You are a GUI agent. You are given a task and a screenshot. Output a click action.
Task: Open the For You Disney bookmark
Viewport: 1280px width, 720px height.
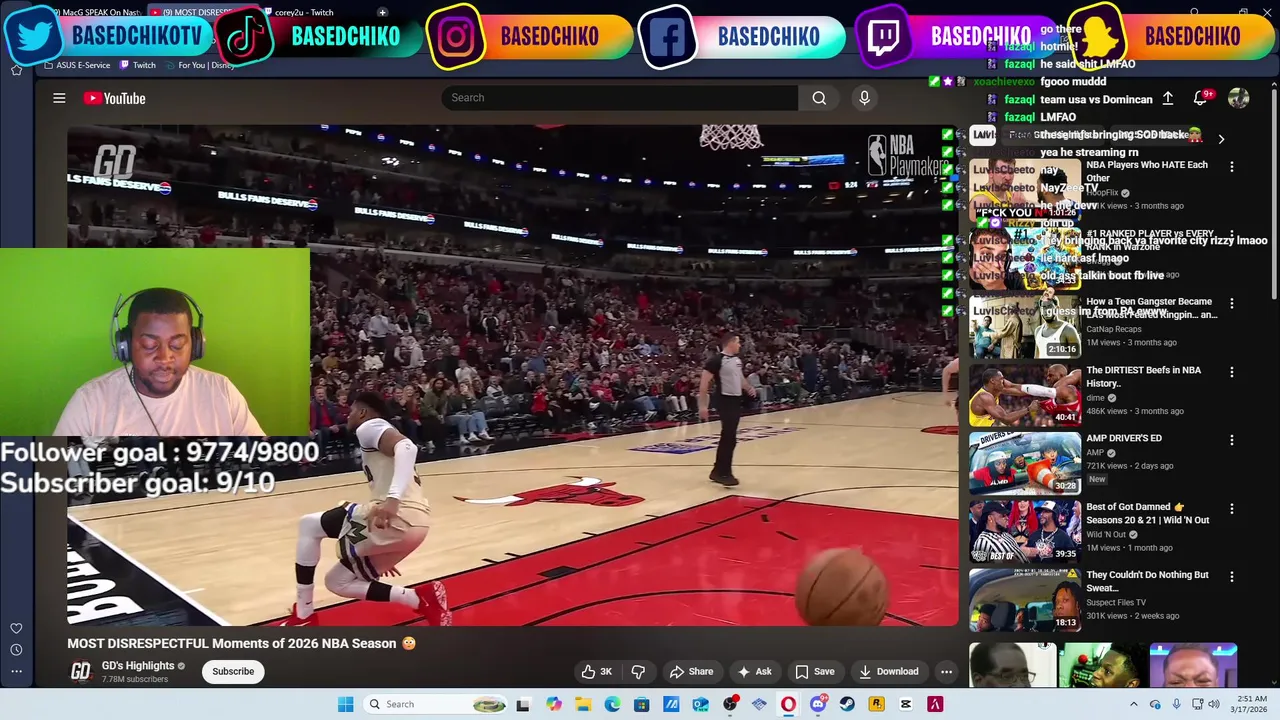(x=200, y=65)
